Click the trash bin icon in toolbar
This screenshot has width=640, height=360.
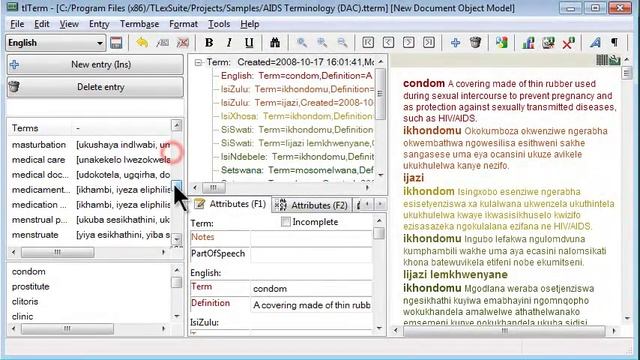click(x=476, y=42)
